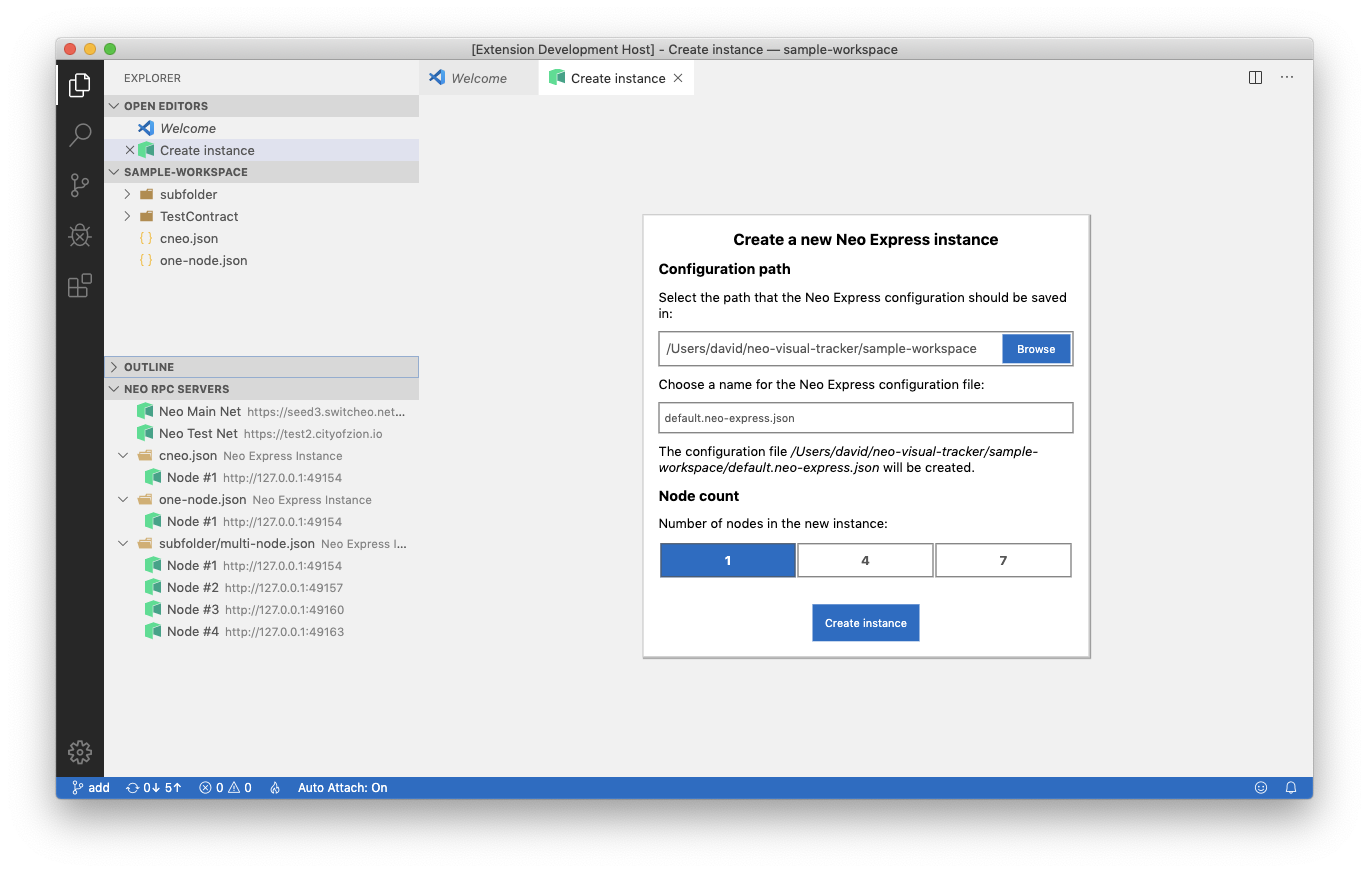The height and width of the screenshot is (873, 1369).
Task: Open cneo.json in workspace tree
Action: tap(261, 238)
